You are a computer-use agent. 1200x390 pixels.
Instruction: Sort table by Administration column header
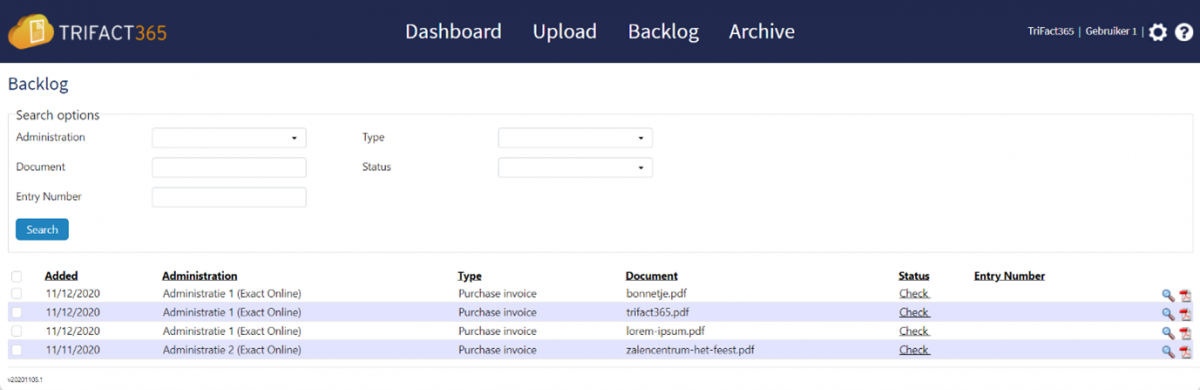click(x=200, y=276)
